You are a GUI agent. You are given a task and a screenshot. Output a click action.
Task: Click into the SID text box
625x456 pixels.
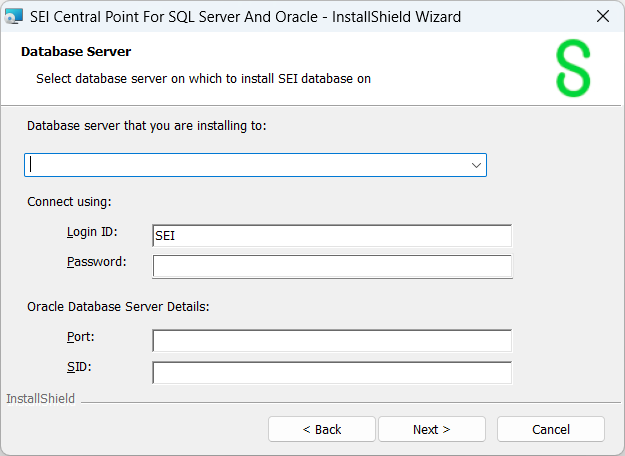point(331,372)
